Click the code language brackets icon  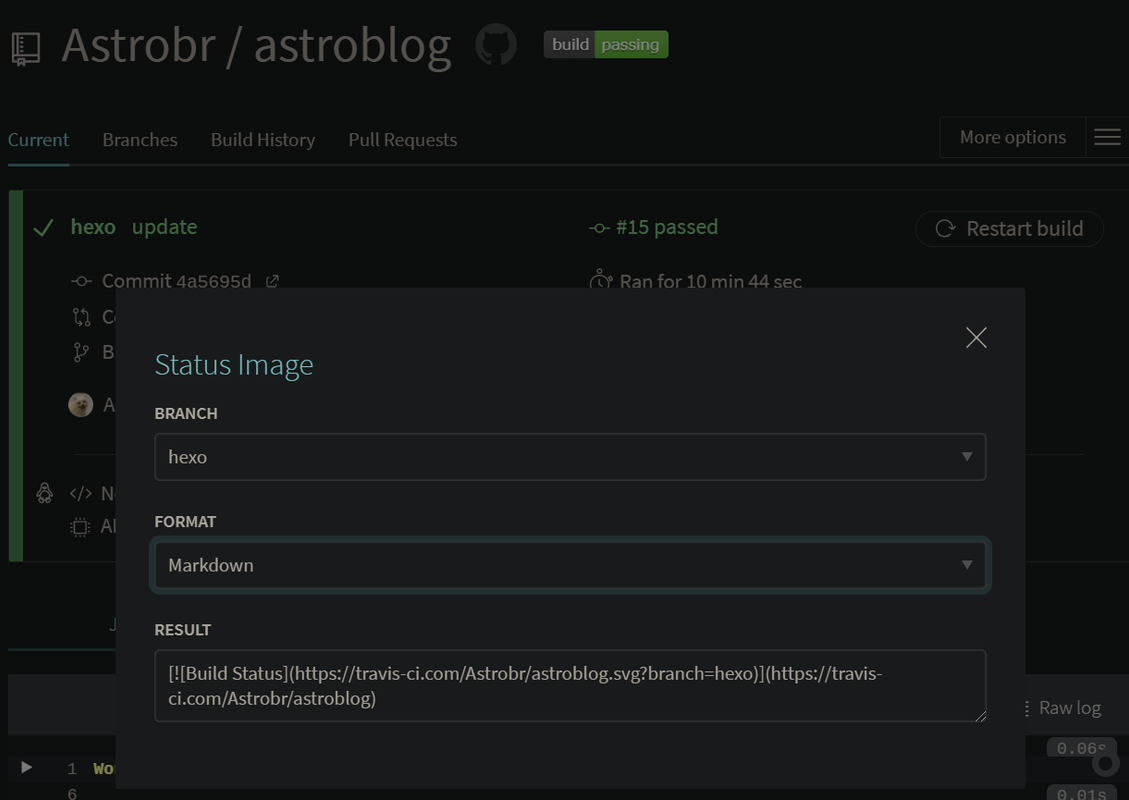(81, 494)
